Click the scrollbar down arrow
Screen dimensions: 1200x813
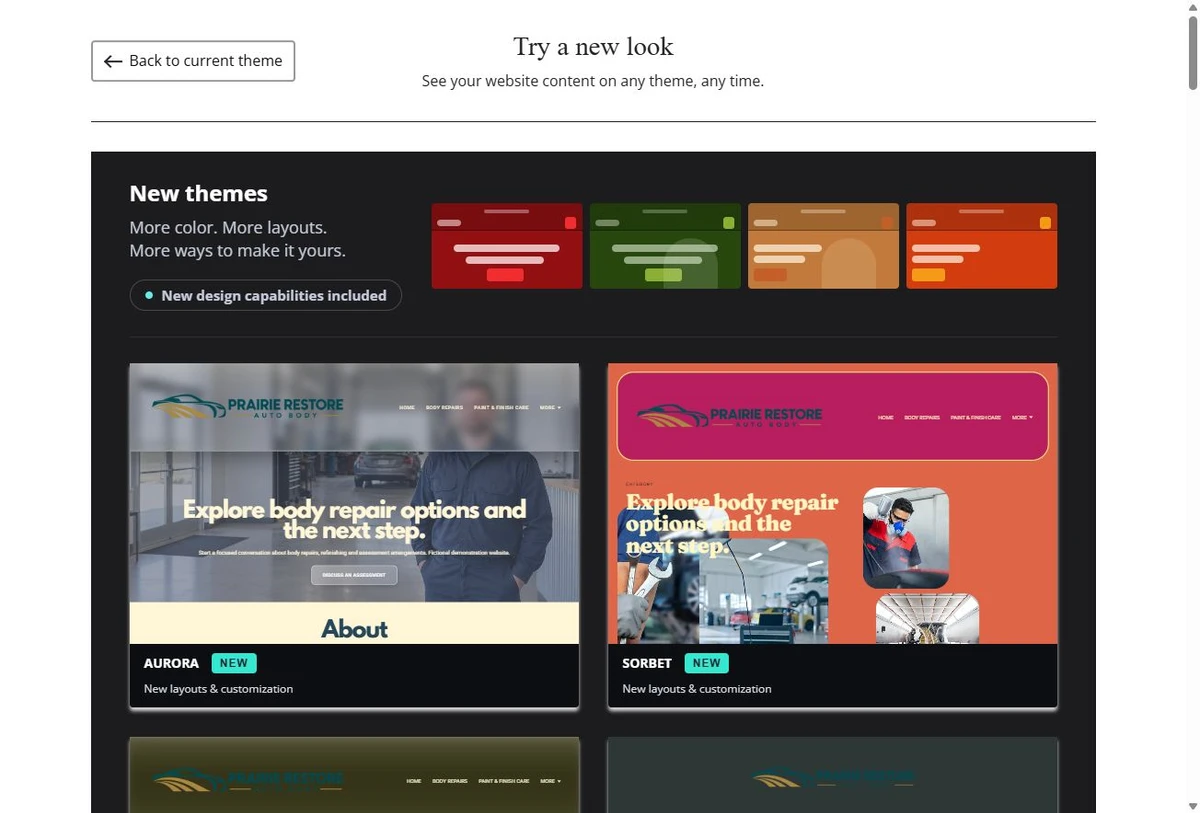(x=1191, y=805)
